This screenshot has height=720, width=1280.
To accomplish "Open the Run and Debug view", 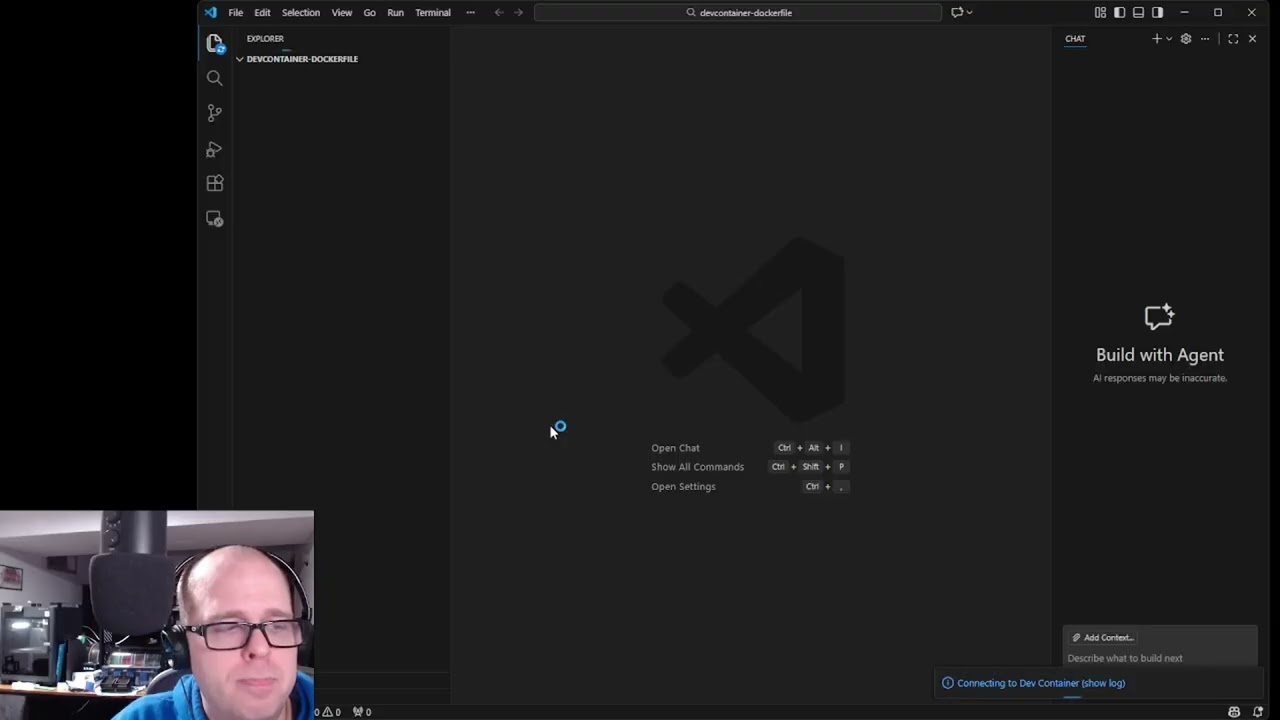I will click(x=215, y=149).
